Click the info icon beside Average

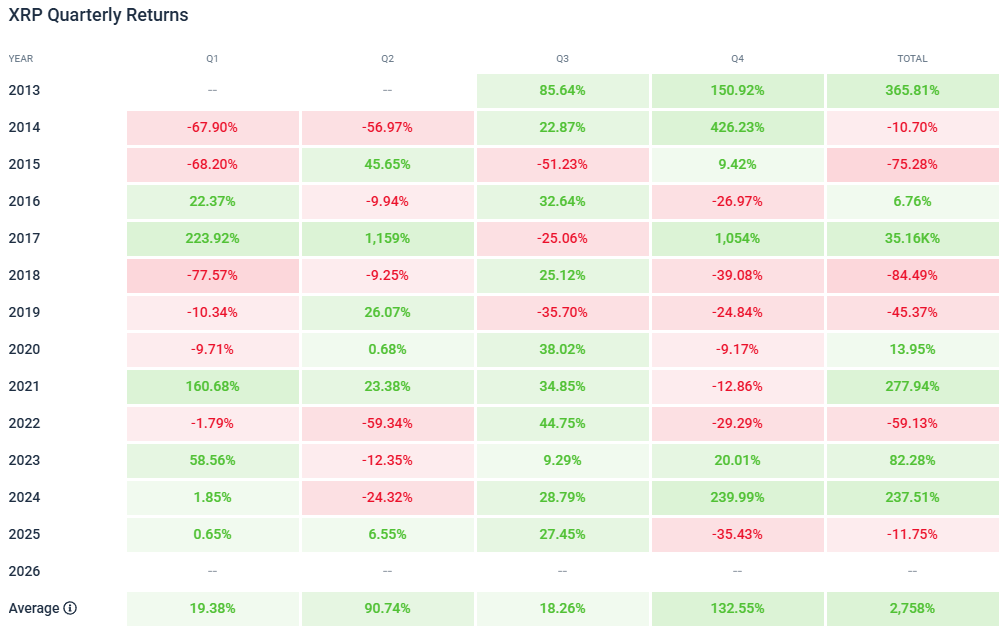coord(70,608)
